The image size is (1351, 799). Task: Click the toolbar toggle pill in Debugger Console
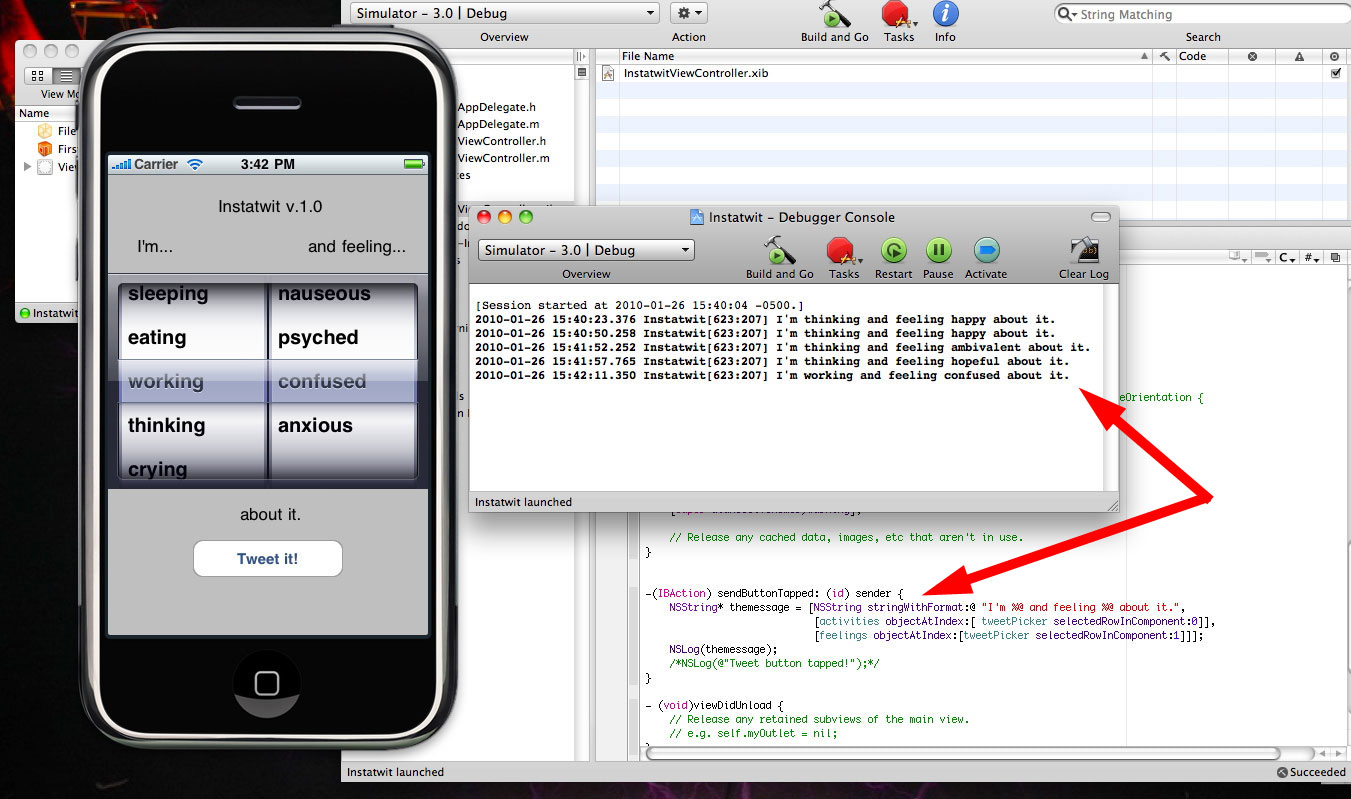pos(1100,217)
